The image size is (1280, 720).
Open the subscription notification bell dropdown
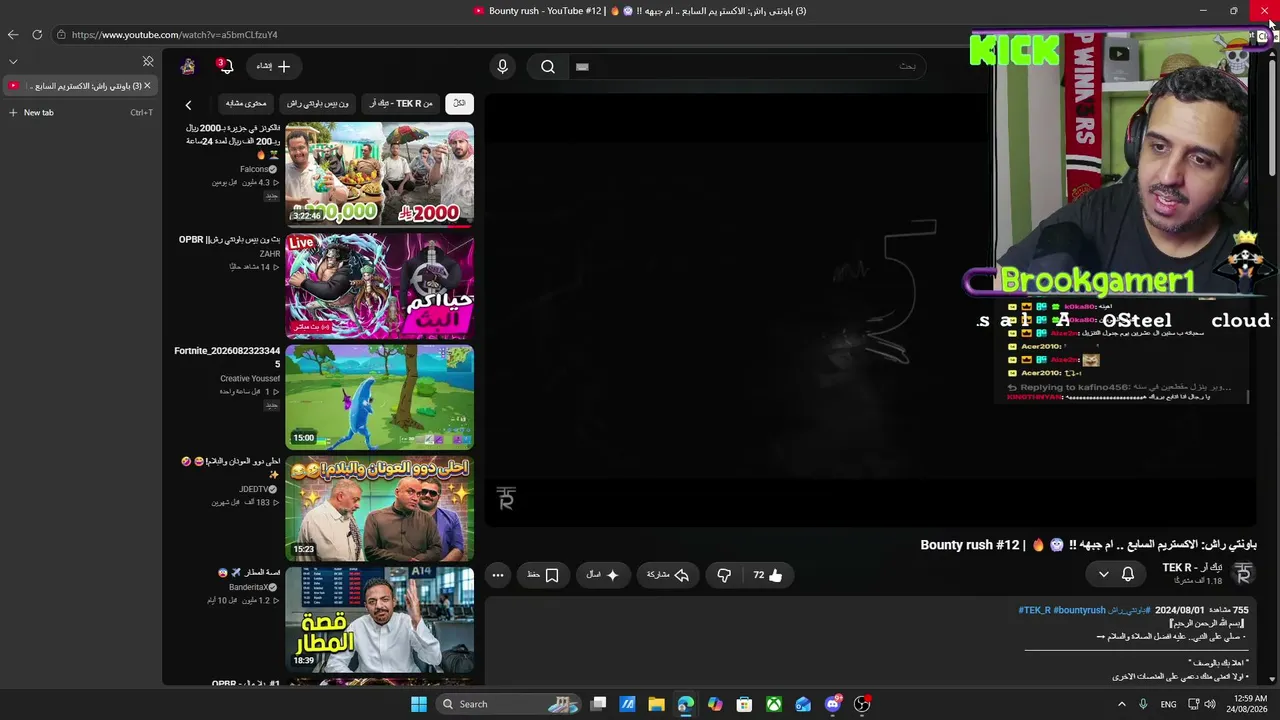[1116, 574]
